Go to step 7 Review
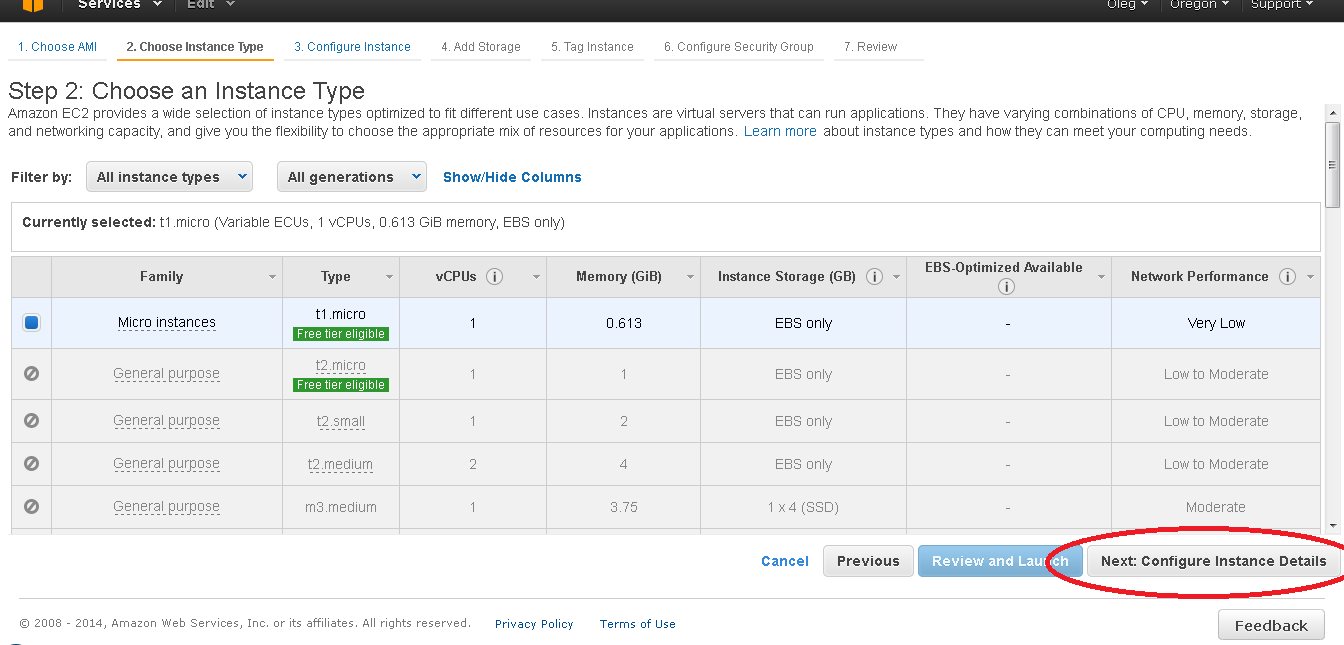Screen dimensions: 1344x645 point(870,47)
